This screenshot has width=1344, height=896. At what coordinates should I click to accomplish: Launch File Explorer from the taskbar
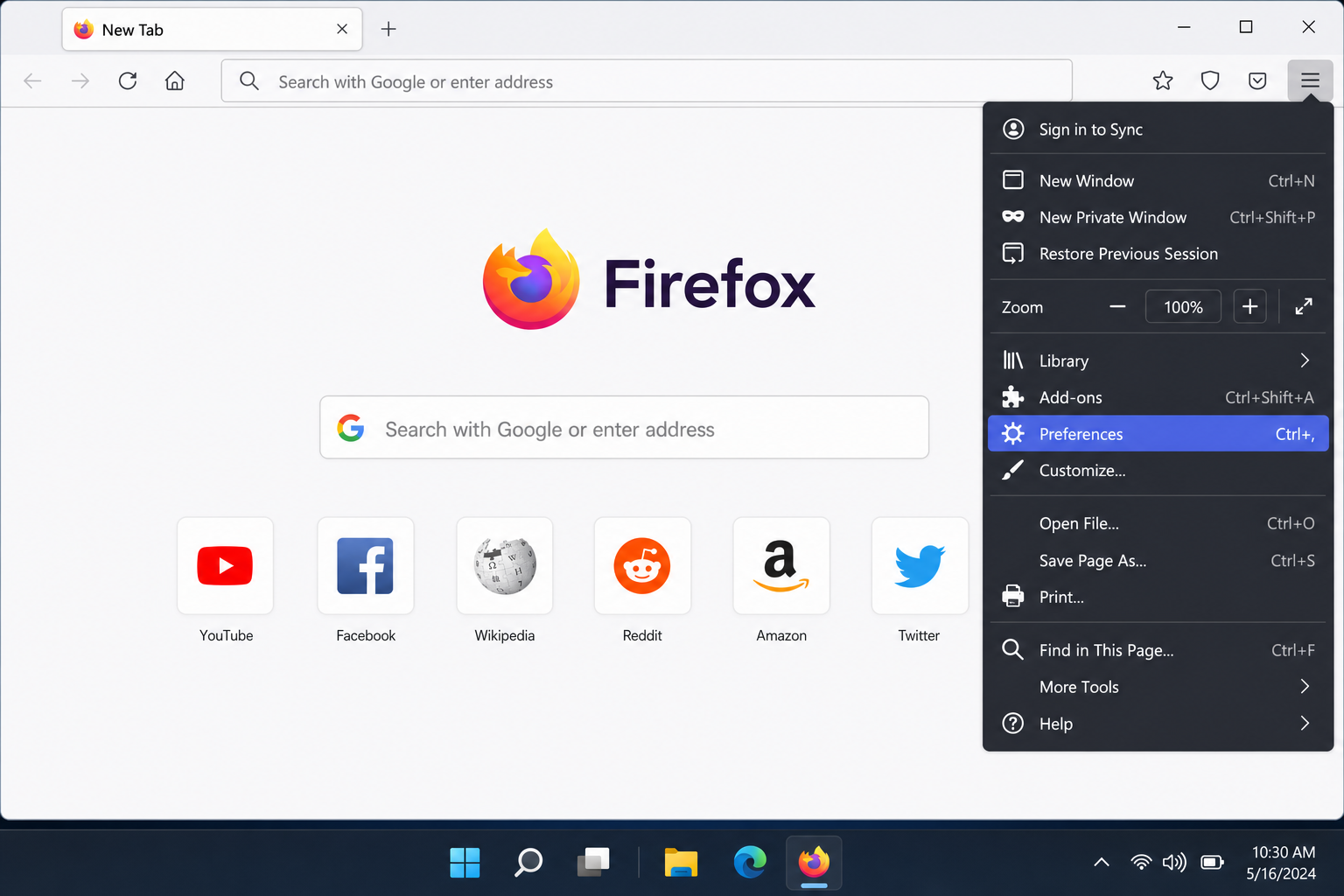click(681, 863)
